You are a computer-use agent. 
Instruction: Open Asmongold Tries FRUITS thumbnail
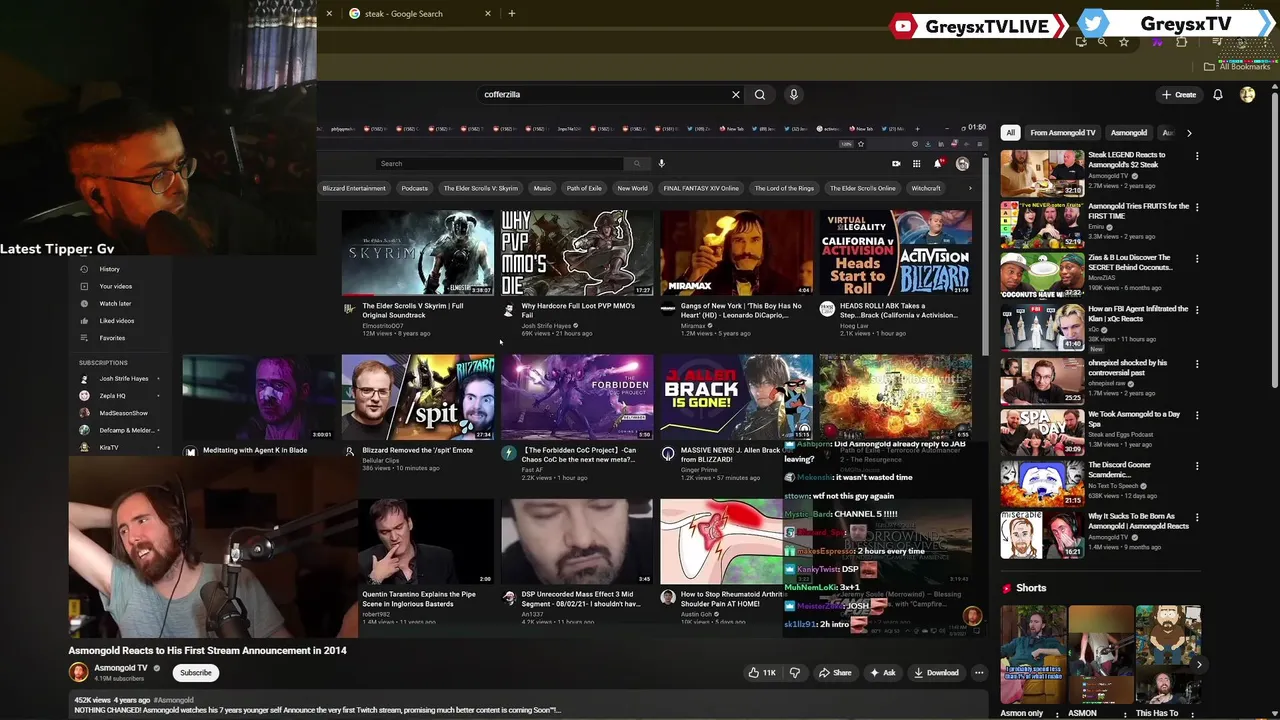coord(1042,224)
